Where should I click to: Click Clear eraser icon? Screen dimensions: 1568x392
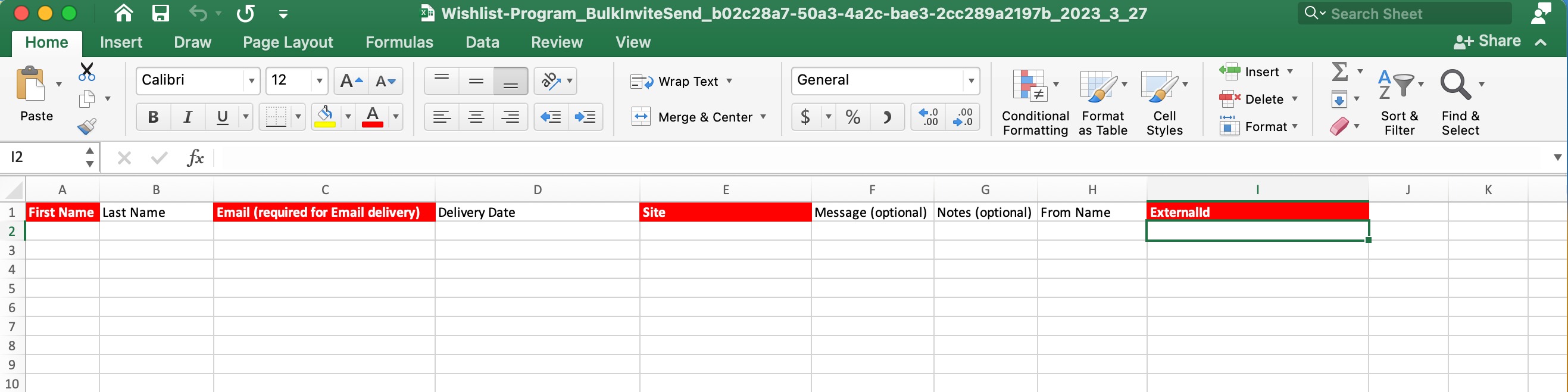pyautogui.click(x=1340, y=126)
